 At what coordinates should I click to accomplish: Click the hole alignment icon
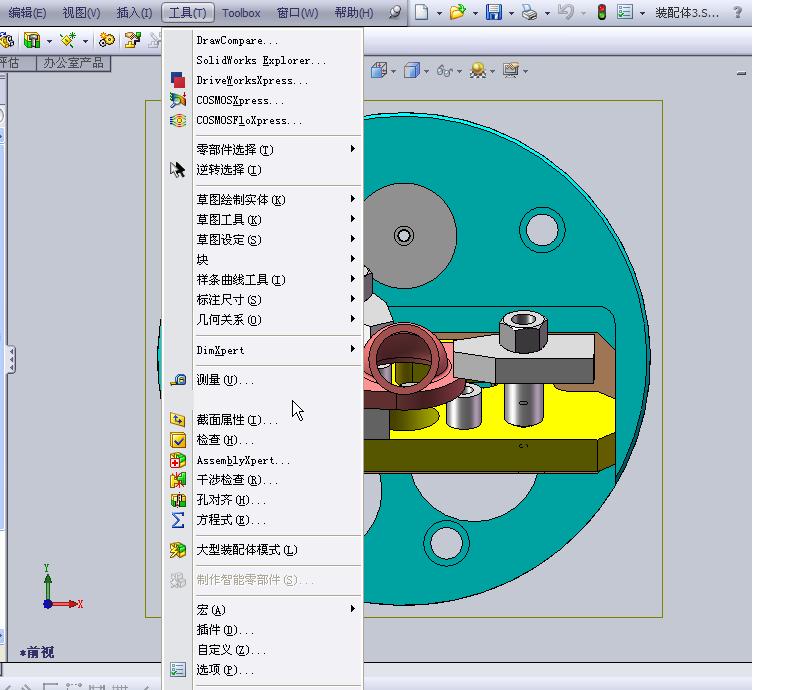(178, 500)
